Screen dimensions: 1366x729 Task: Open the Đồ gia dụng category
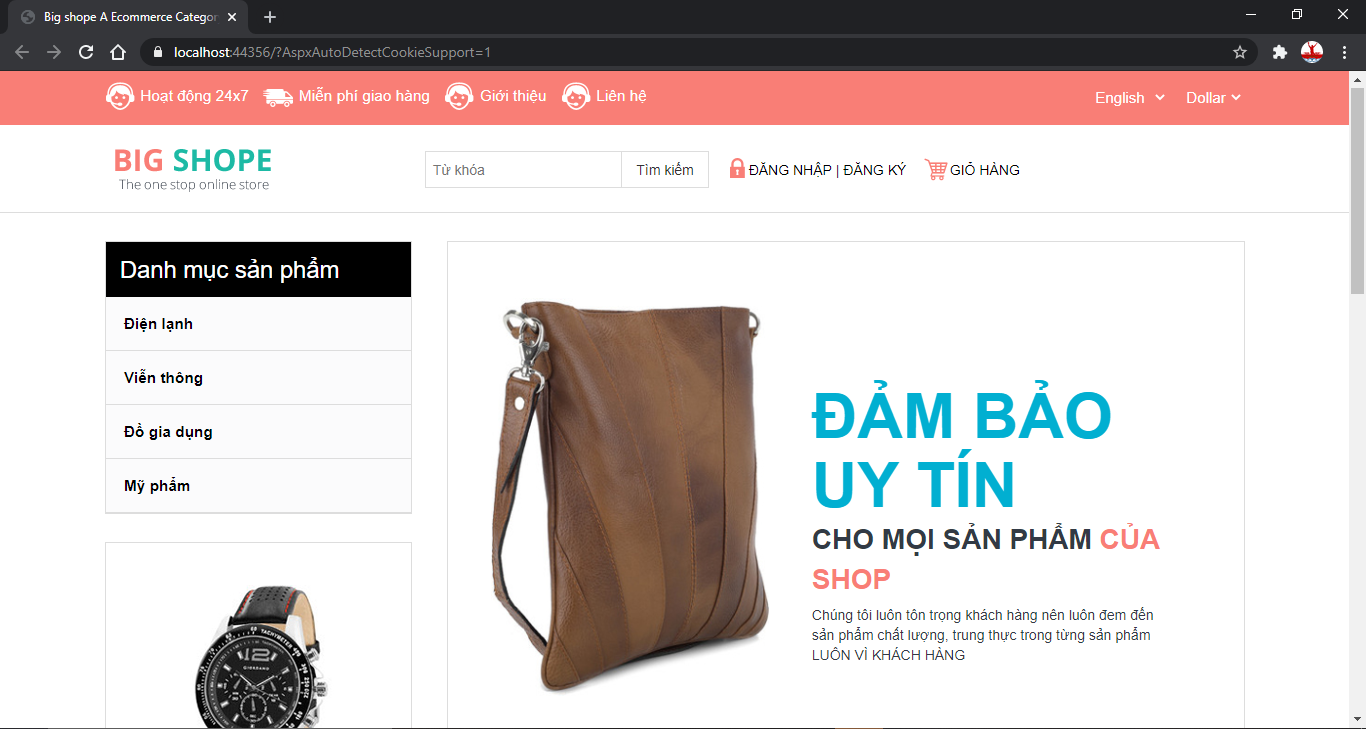tap(258, 432)
